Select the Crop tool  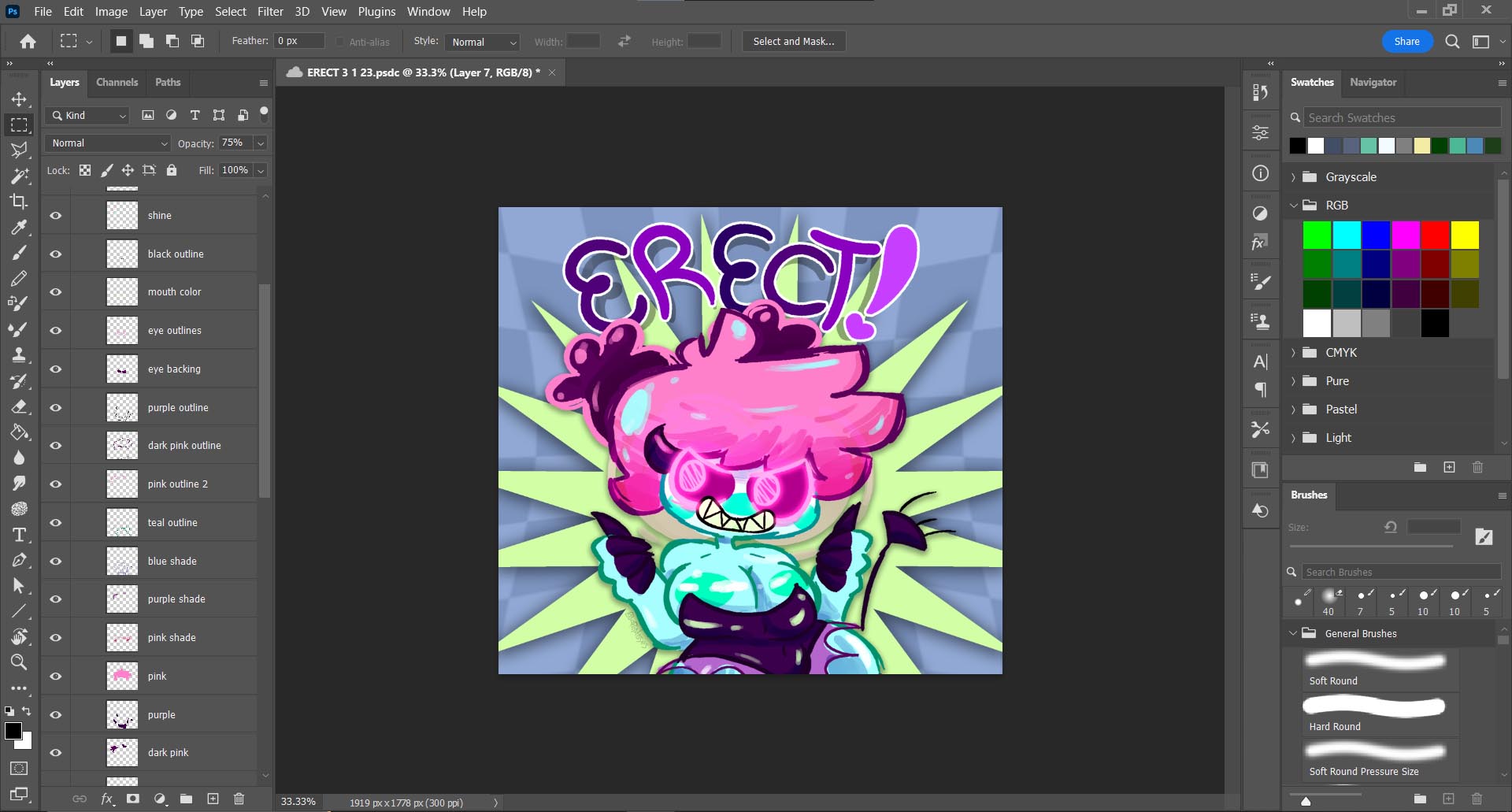[x=19, y=202]
